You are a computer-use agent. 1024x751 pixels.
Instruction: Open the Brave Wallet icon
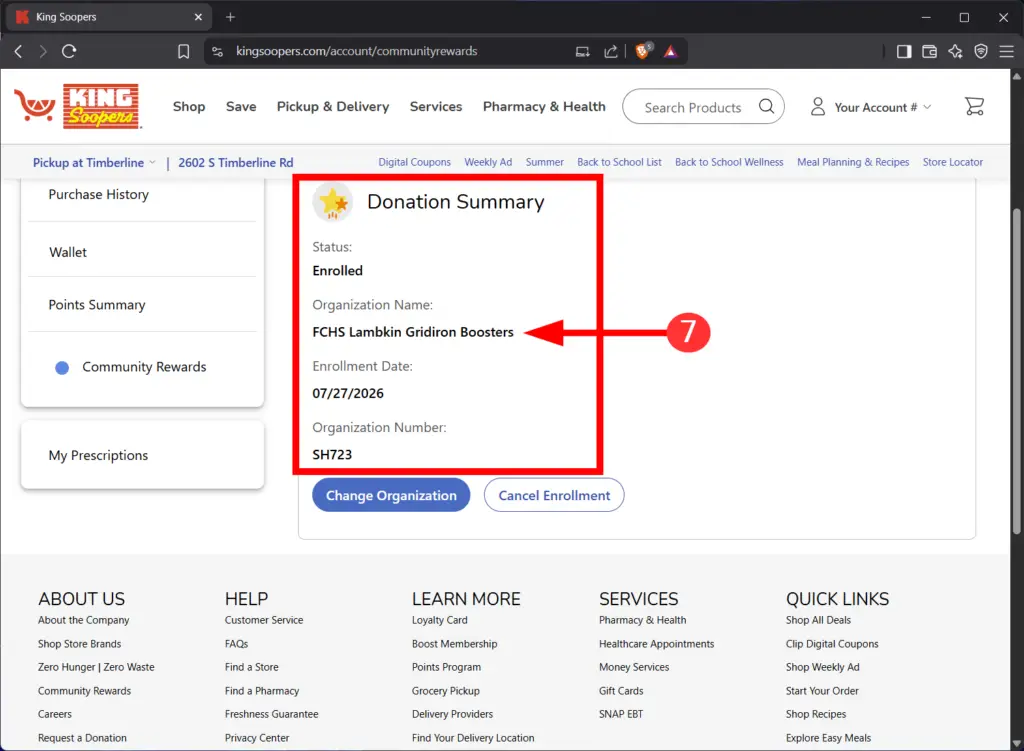coord(929,52)
